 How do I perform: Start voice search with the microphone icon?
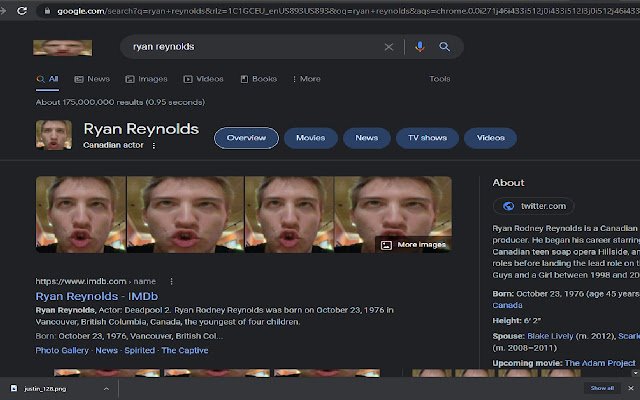point(420,47)
